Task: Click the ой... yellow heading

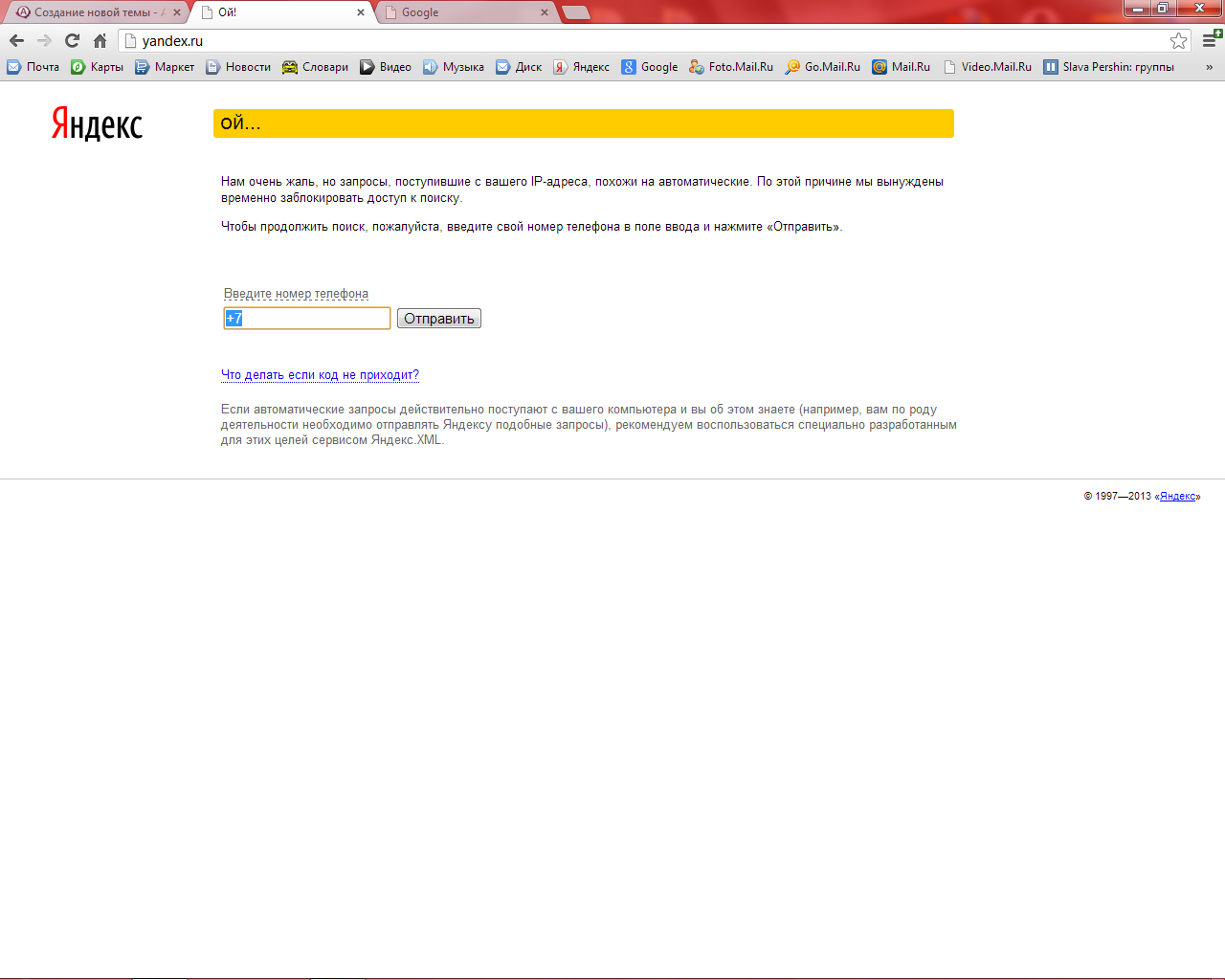Action: coord(584,123)
